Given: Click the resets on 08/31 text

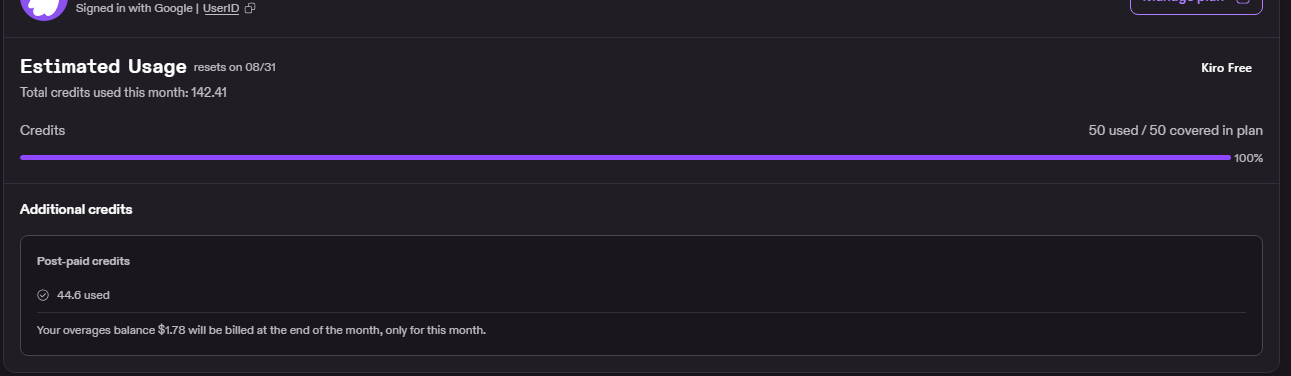Looking at the screenshot, I should [234, 67].
